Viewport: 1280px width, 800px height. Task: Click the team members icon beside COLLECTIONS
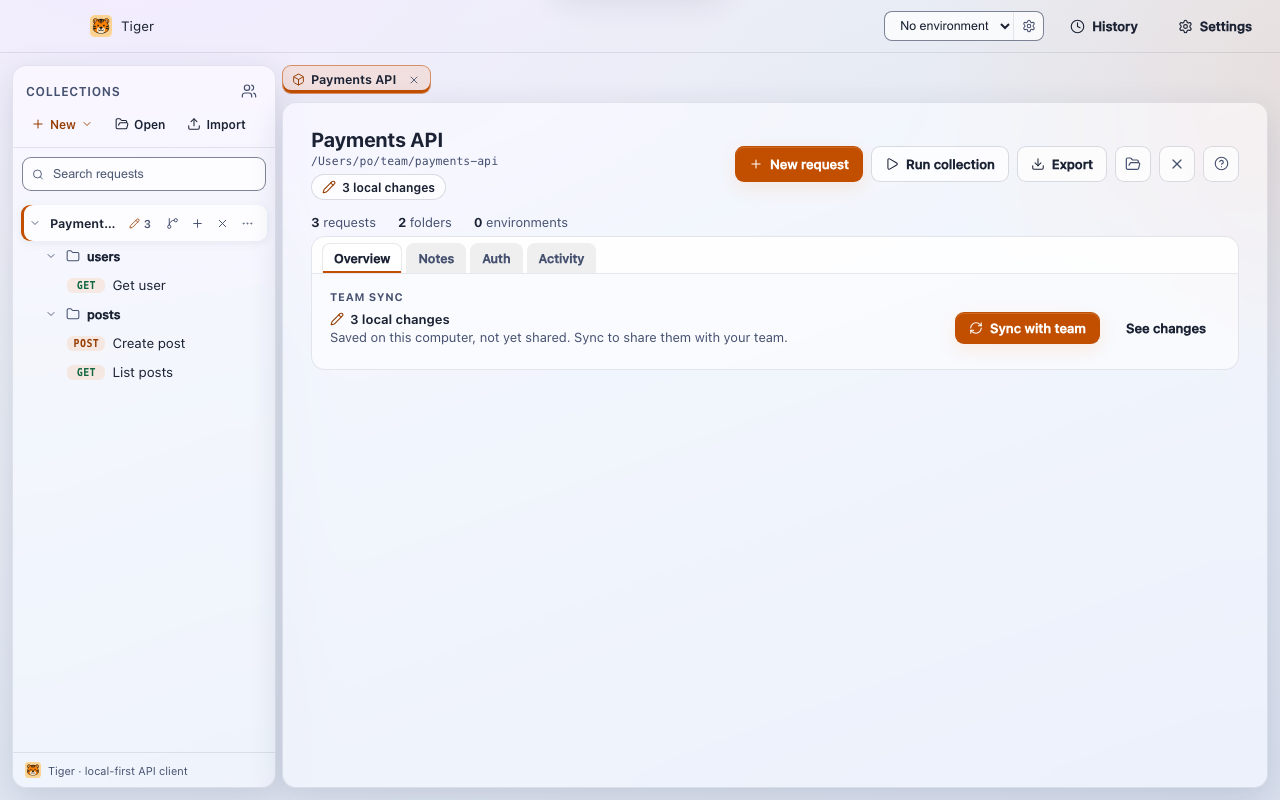tap(249, 91)
